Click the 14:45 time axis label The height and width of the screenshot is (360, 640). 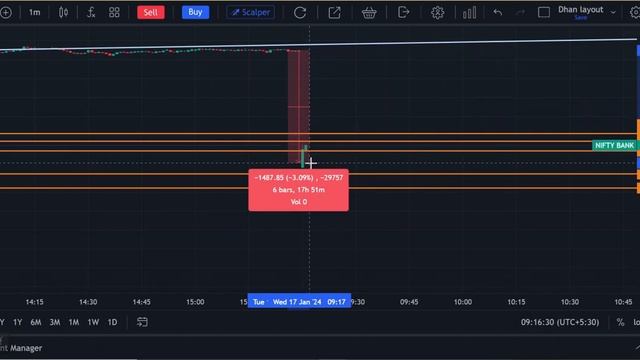pyautogui.click(x=142, y=302)
